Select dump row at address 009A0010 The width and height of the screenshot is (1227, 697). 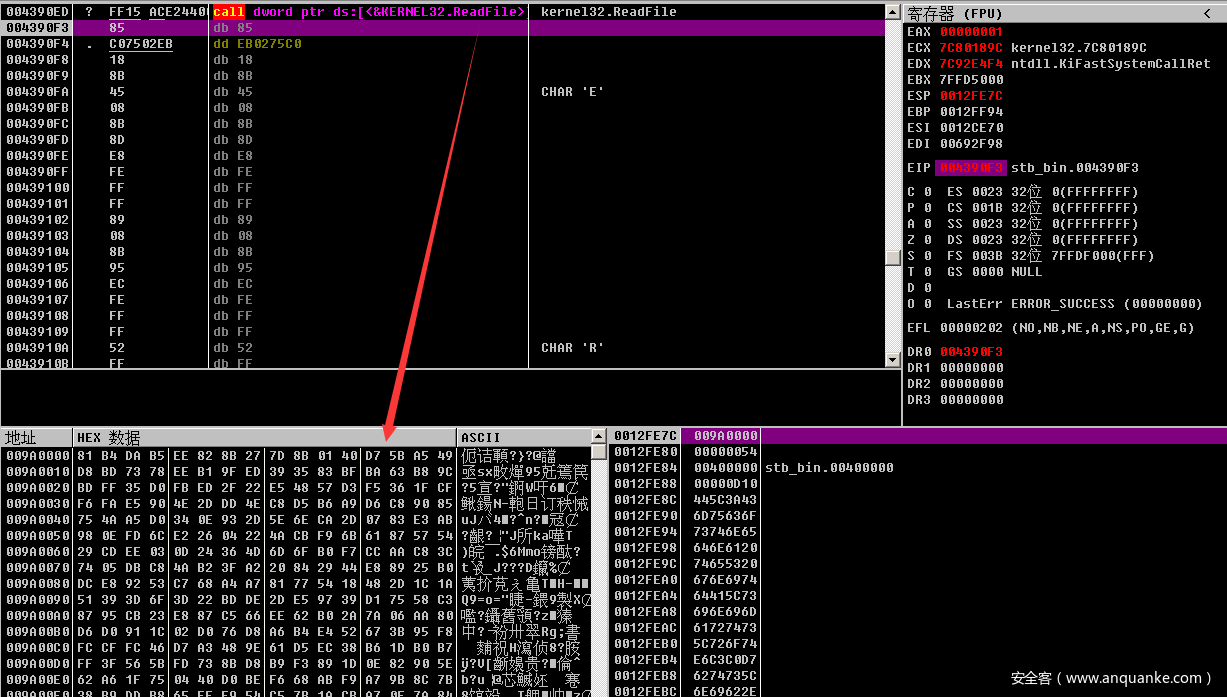(36, 472)
